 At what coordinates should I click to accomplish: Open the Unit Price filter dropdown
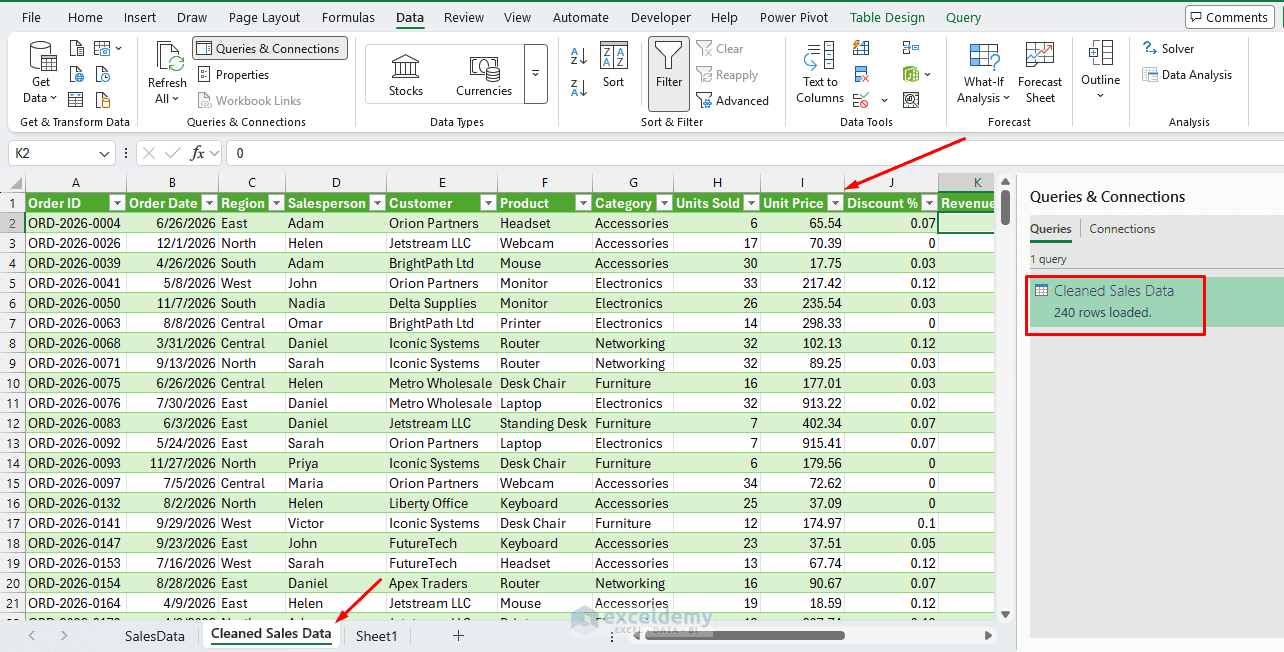click(x=835, y=203)
